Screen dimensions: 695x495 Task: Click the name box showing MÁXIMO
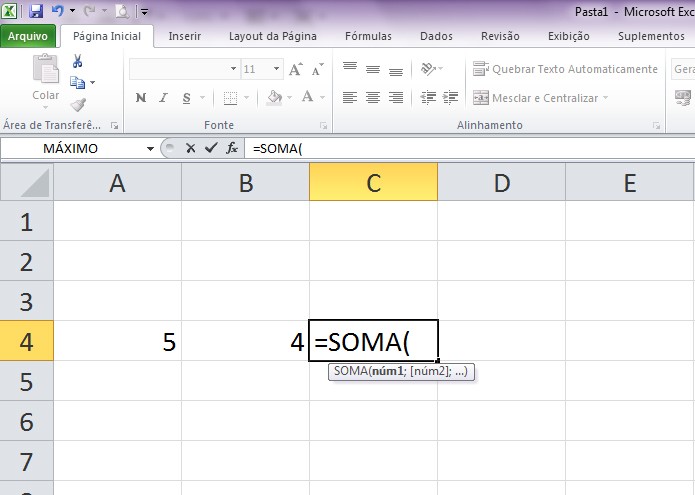point(71,148)
